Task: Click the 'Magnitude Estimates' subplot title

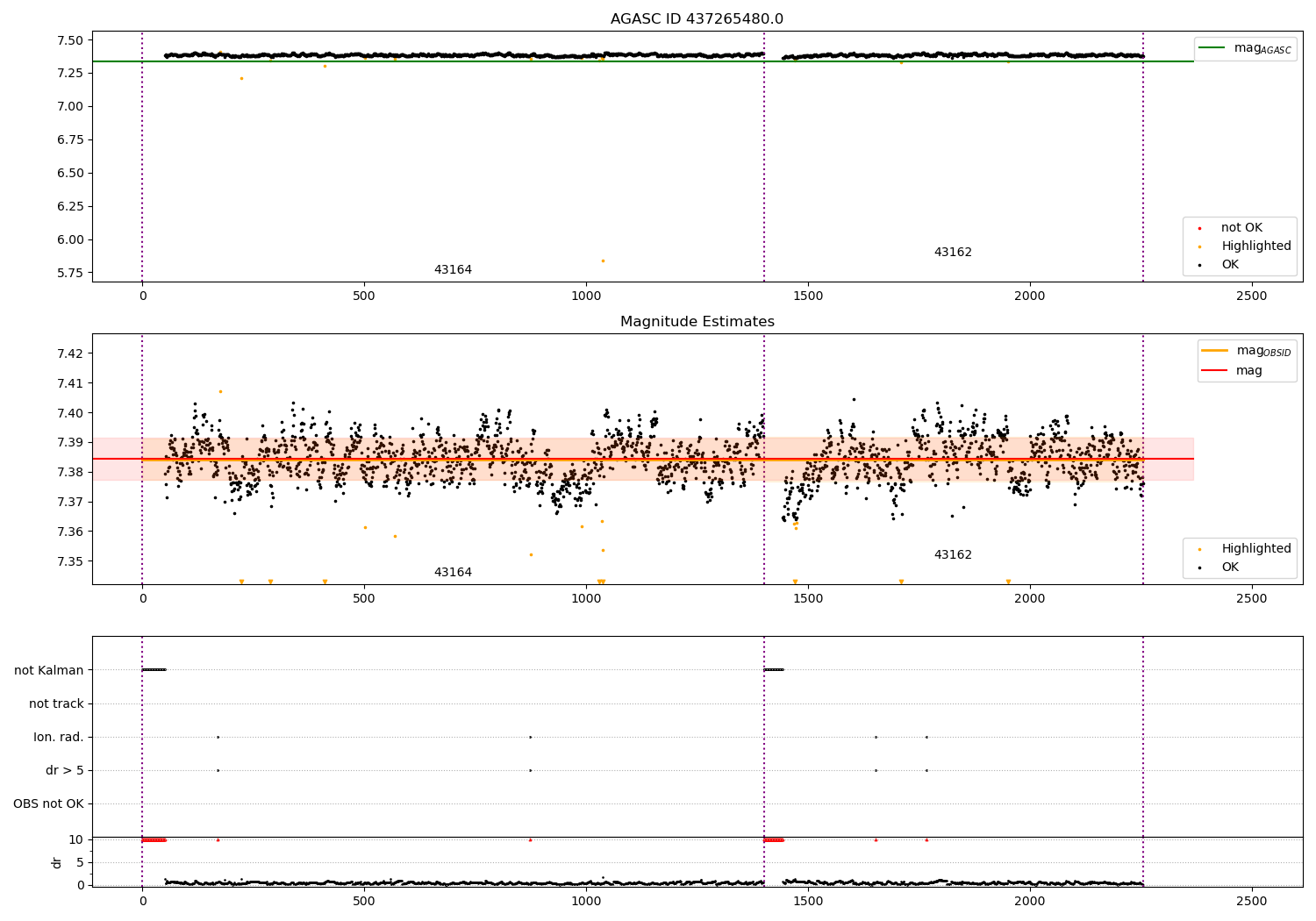Action: 697,322
